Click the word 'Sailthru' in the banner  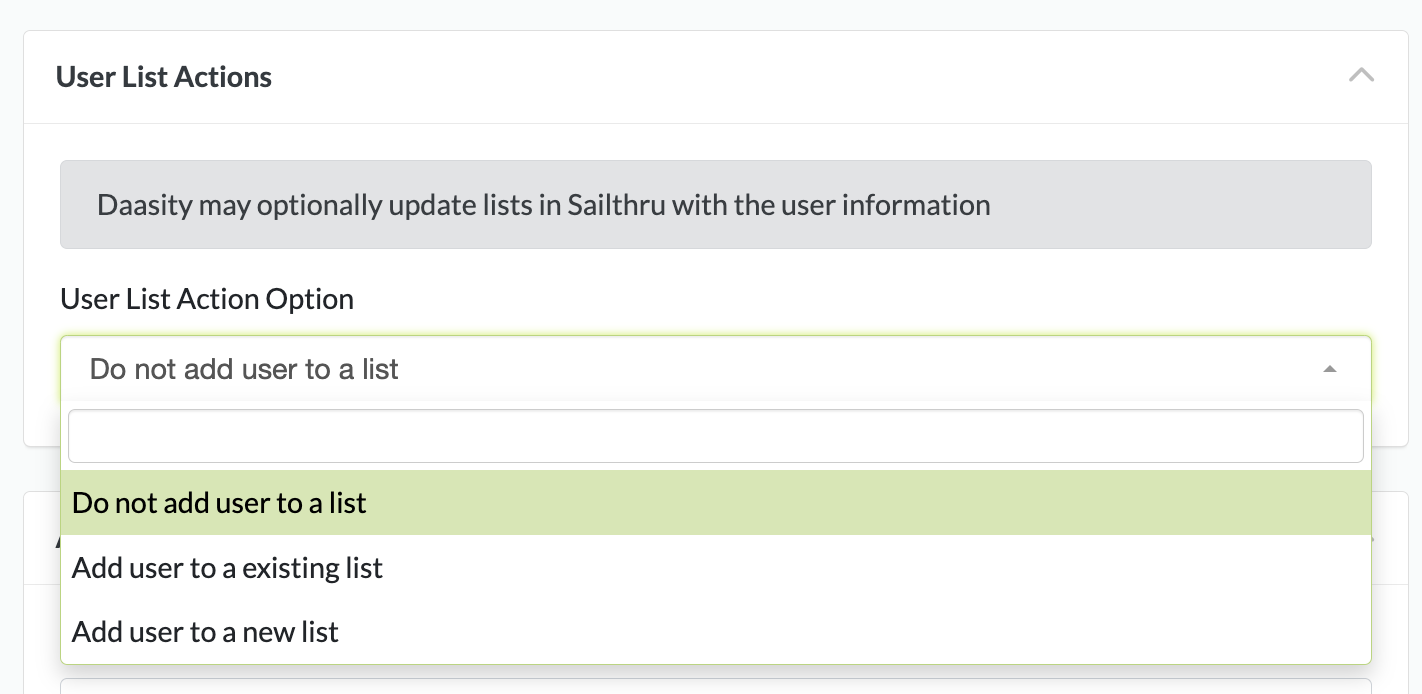point(616,206)
